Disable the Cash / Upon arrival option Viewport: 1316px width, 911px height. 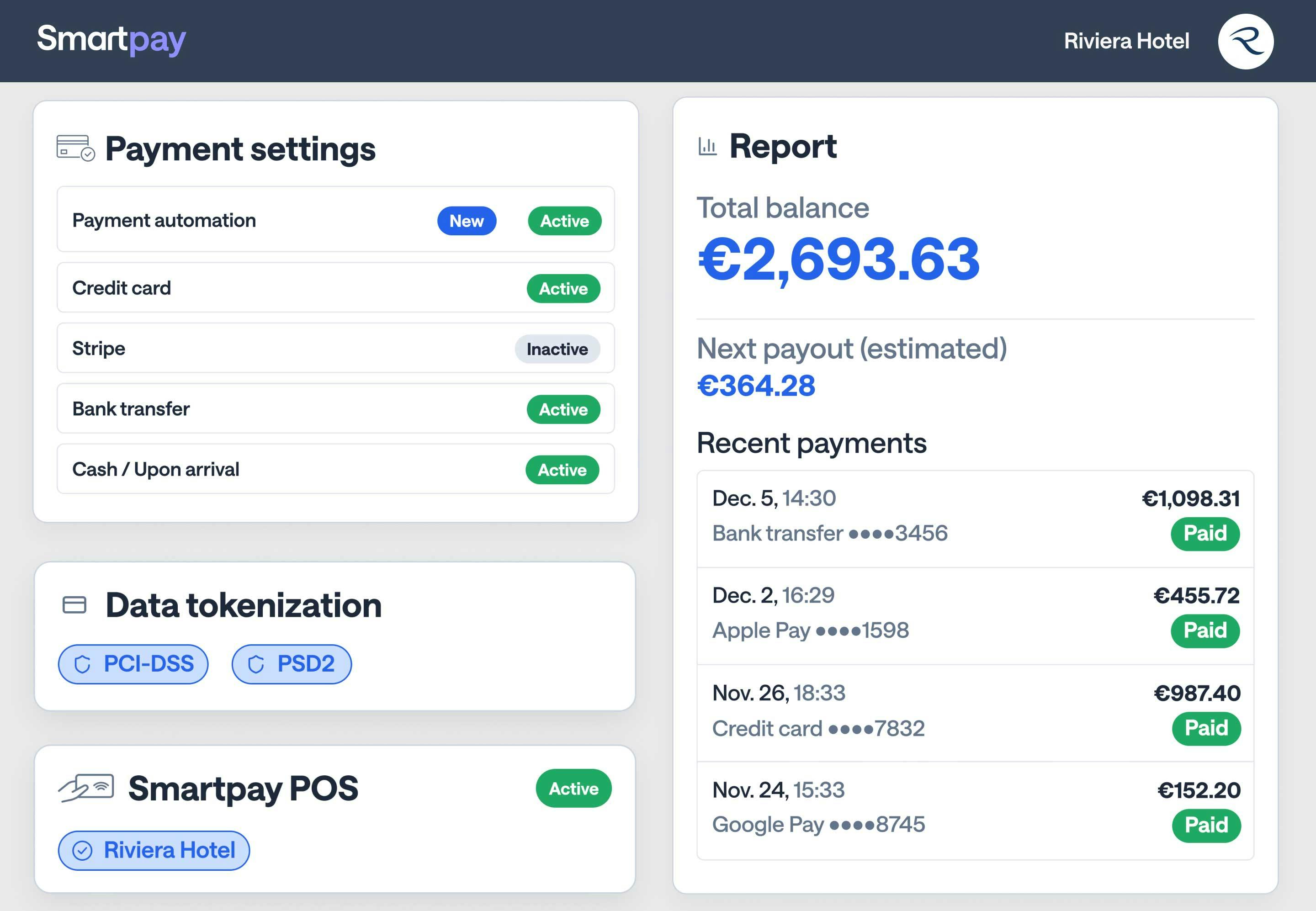tap(563, 469)
